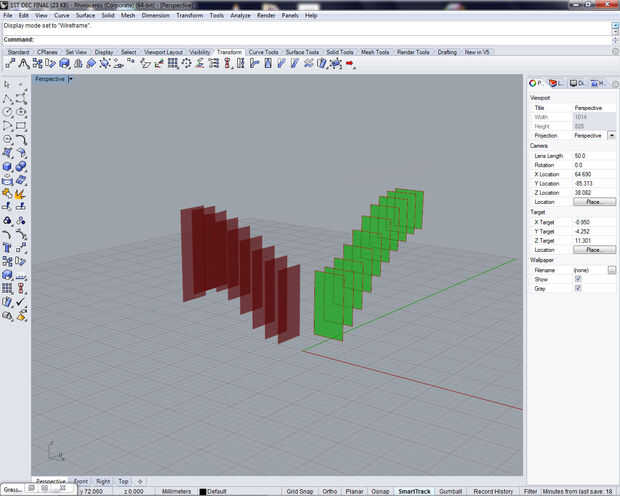Image resolution: width=620 pixels, height=496 pixels.
Task: Click the check mark icon in left sidebar
Action: (21, 302)
